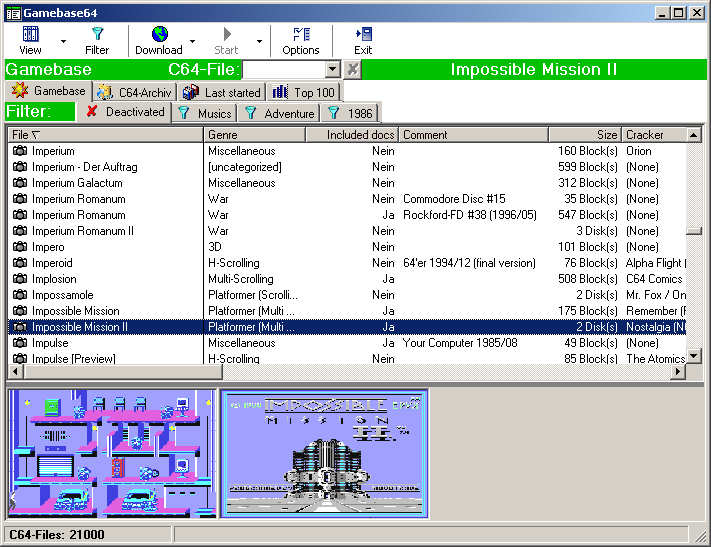Select the Imperium - Der Auftrag row
The width and height of the screenshot is (711, 547).
[x=347, y=167]
